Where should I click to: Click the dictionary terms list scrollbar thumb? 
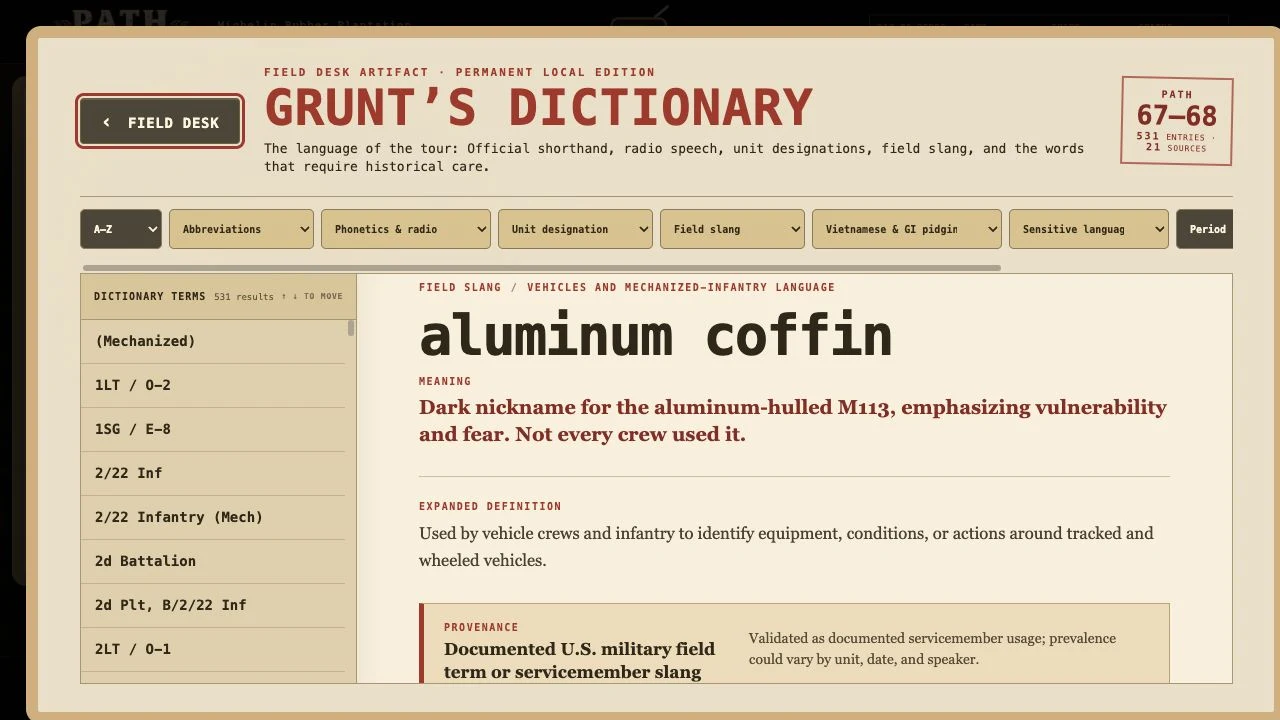point(351,328)
